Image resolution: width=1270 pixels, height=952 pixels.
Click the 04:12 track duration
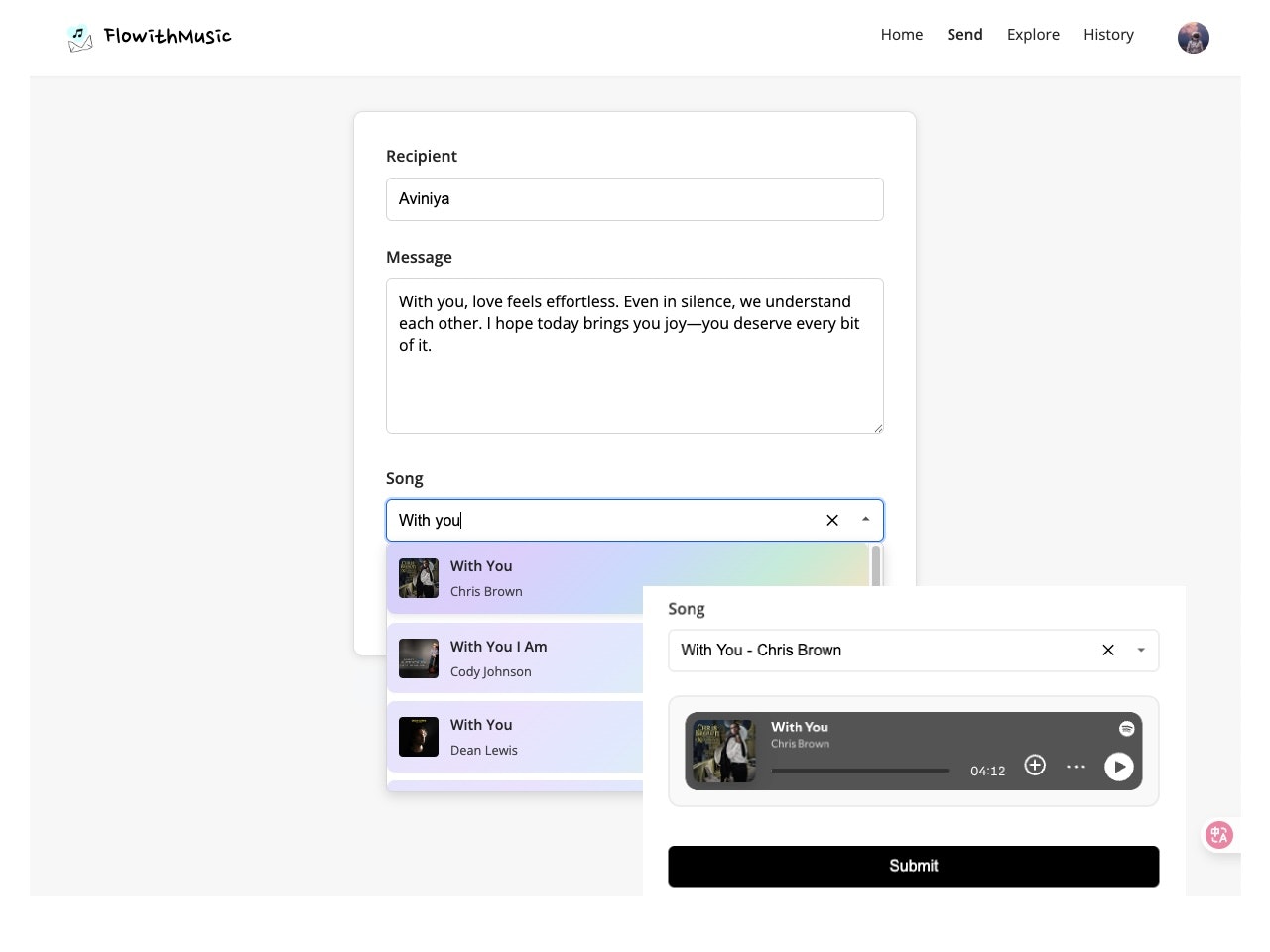click(987, 771)
